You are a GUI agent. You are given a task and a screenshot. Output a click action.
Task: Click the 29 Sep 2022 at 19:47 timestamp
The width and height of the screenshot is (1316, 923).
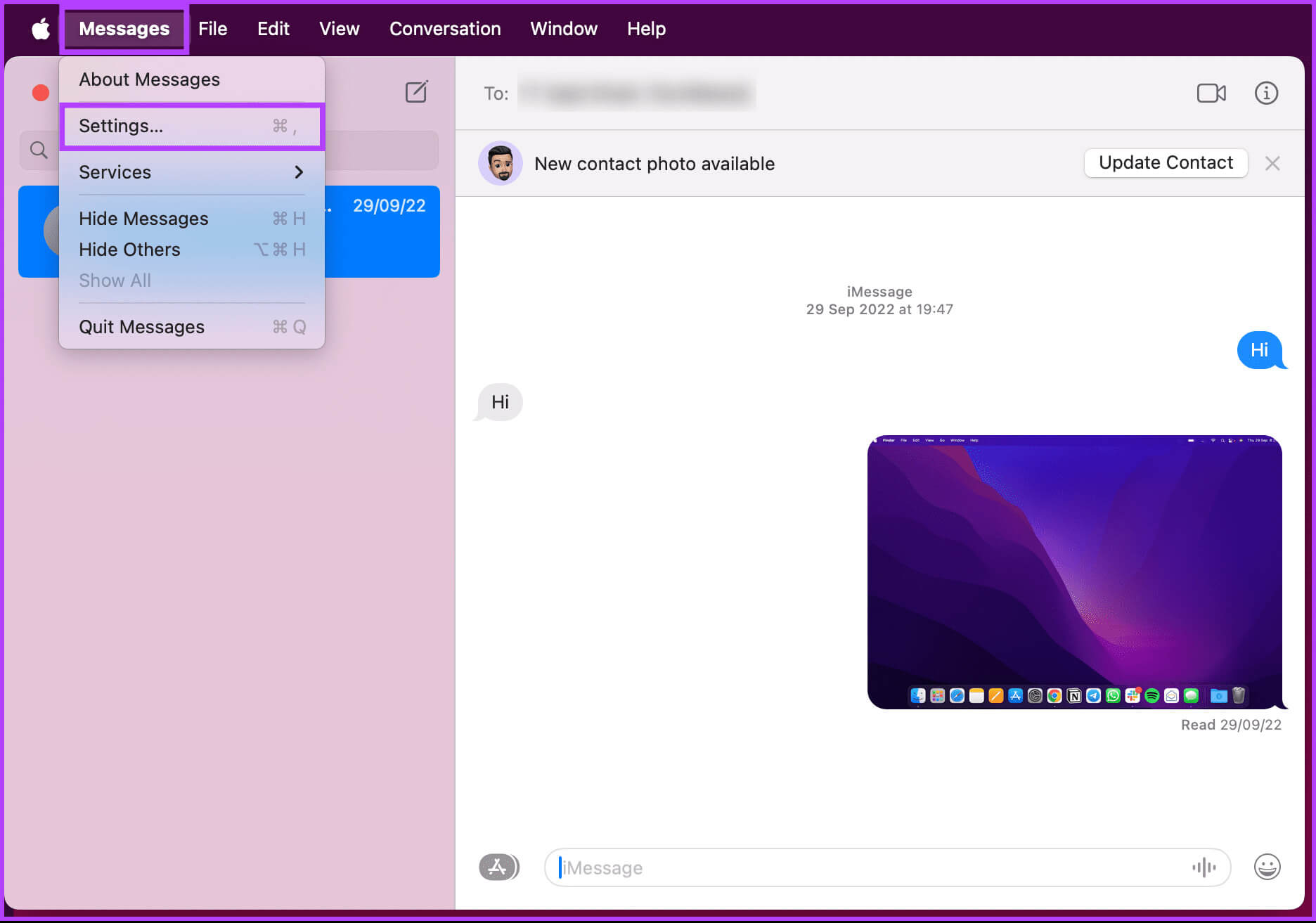click(x=879, y=309)
